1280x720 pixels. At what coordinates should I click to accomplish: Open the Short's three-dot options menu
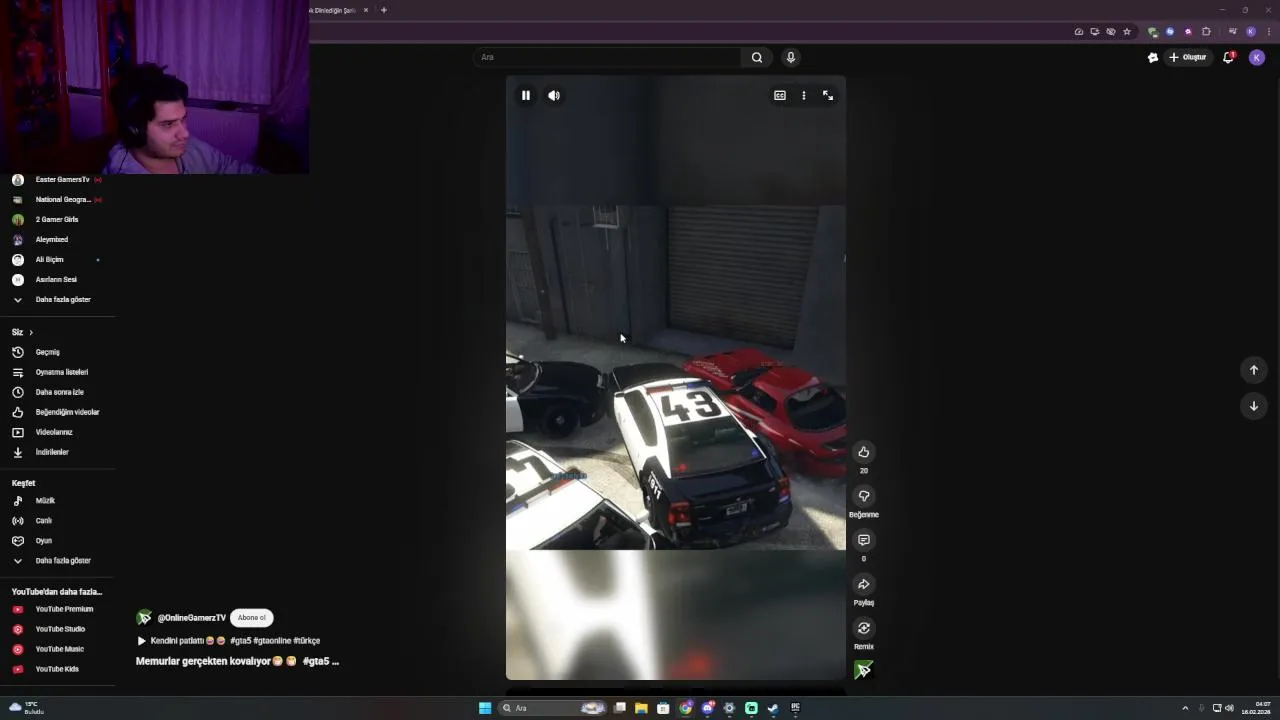coord(804,95)
